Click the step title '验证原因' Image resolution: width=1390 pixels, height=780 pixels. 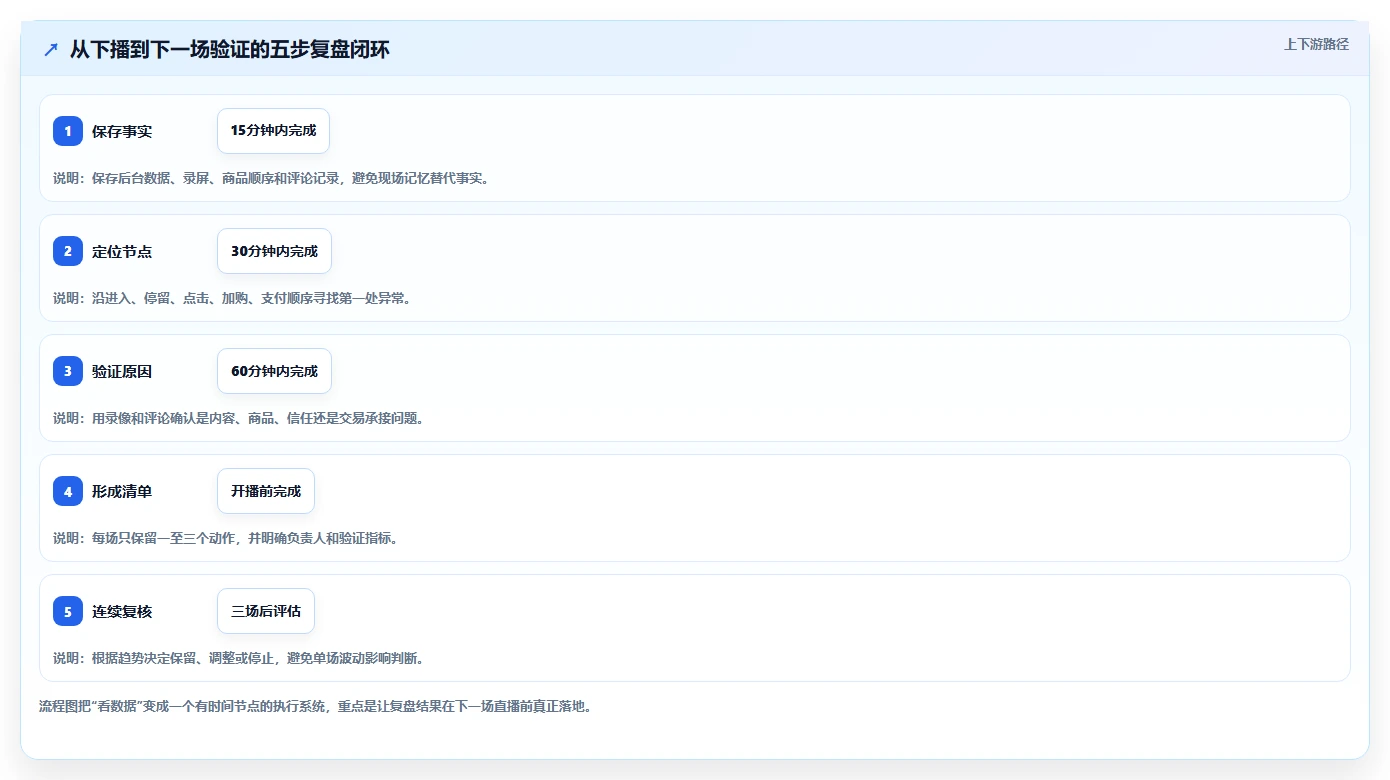122,371
